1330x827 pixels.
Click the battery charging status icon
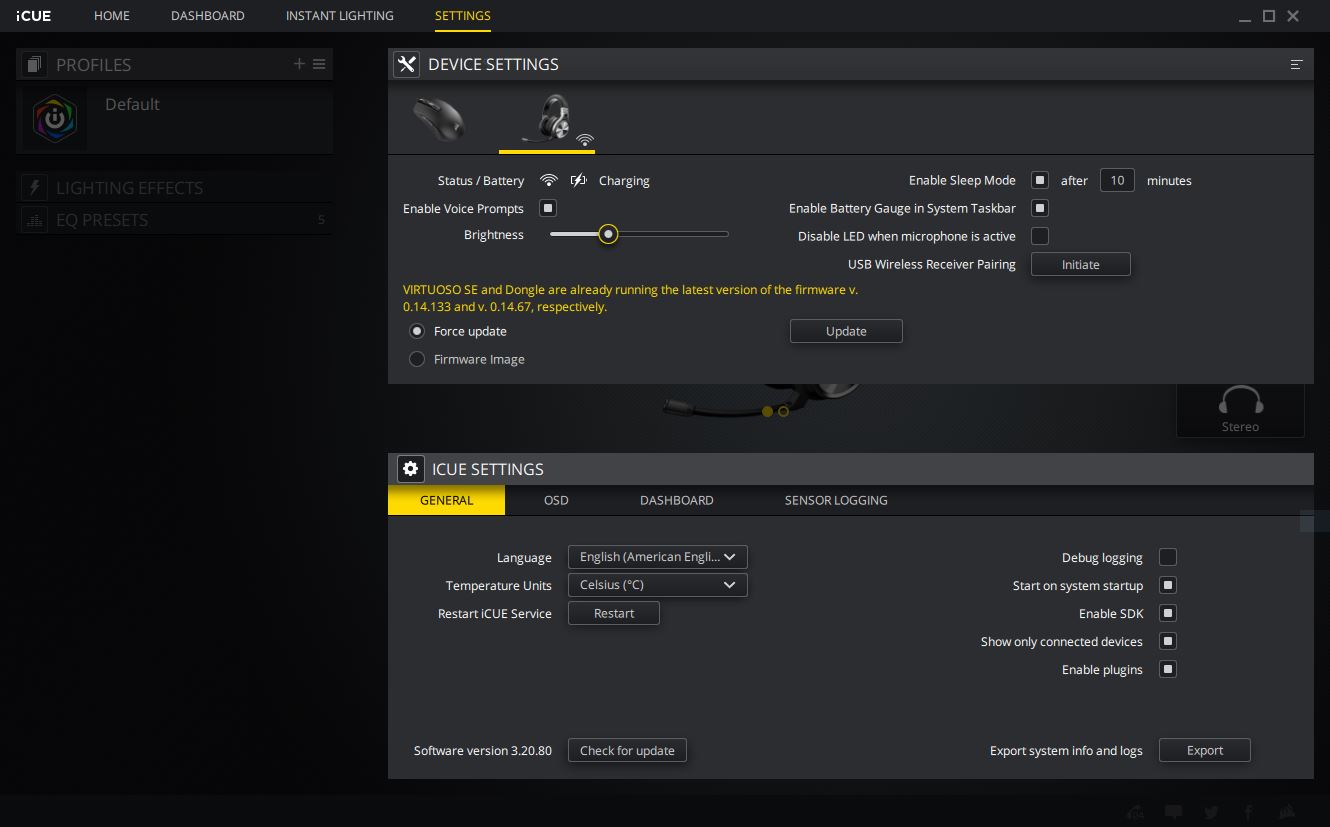pos(578,180)
